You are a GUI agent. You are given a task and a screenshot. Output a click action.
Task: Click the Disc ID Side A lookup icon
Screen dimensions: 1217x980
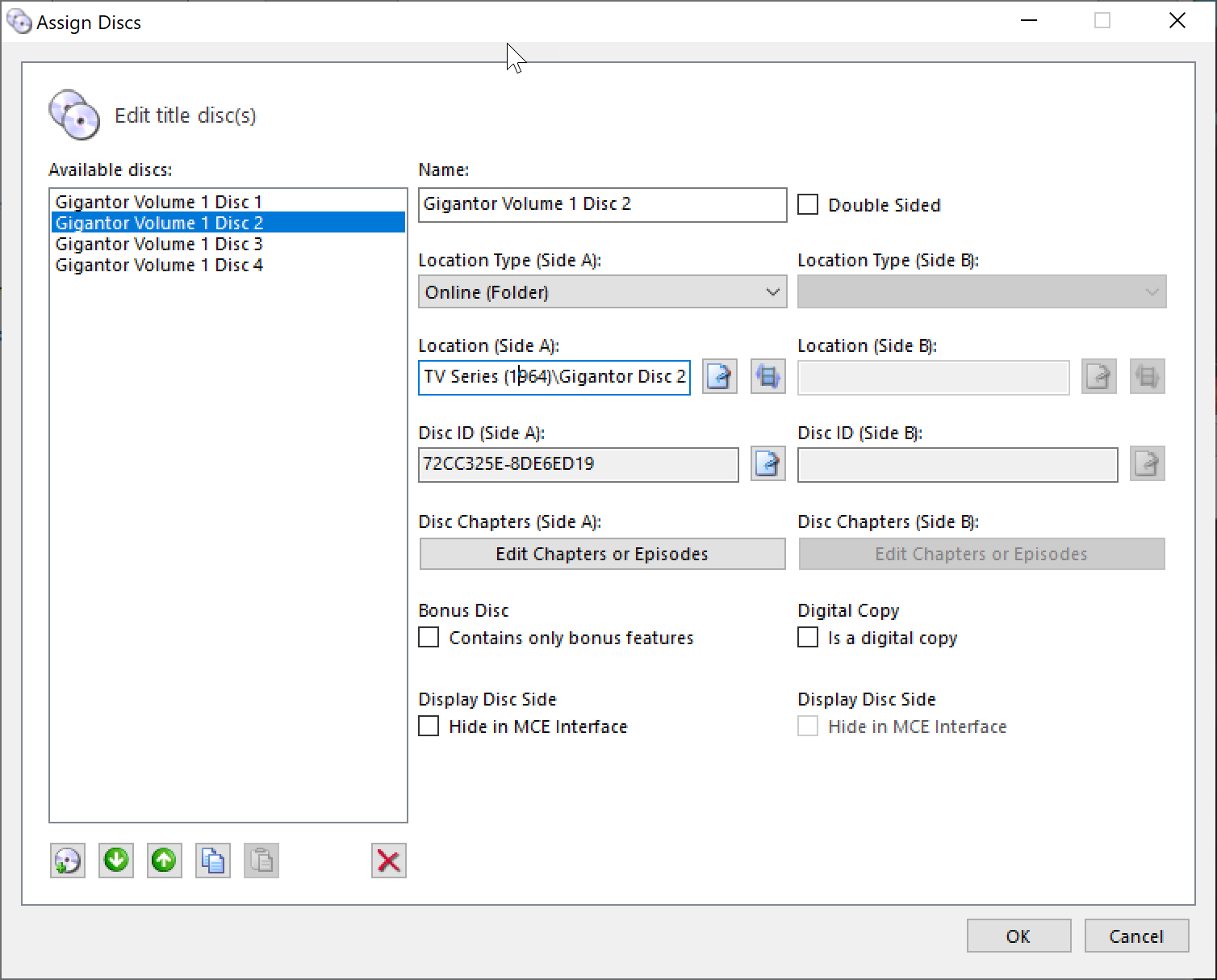tap(768, 463)
